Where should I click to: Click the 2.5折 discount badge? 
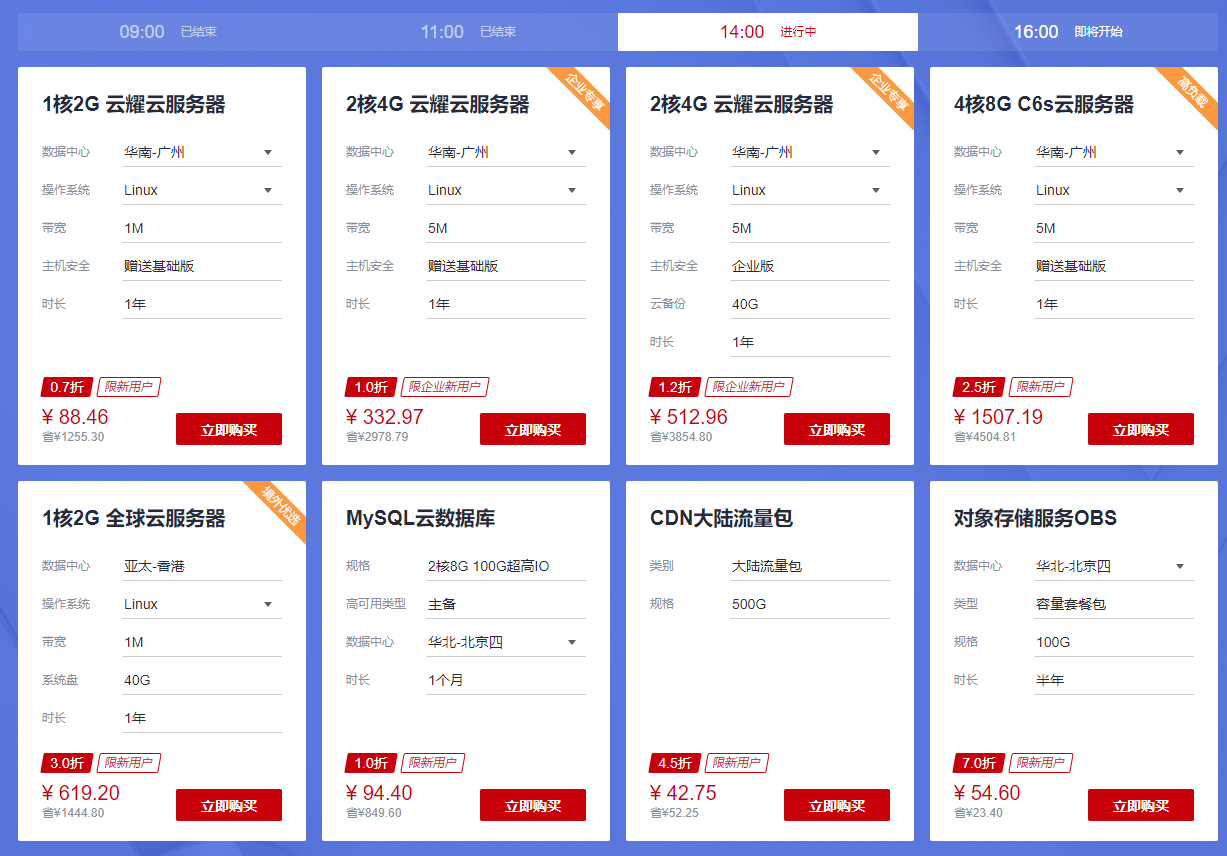(979, 387)
